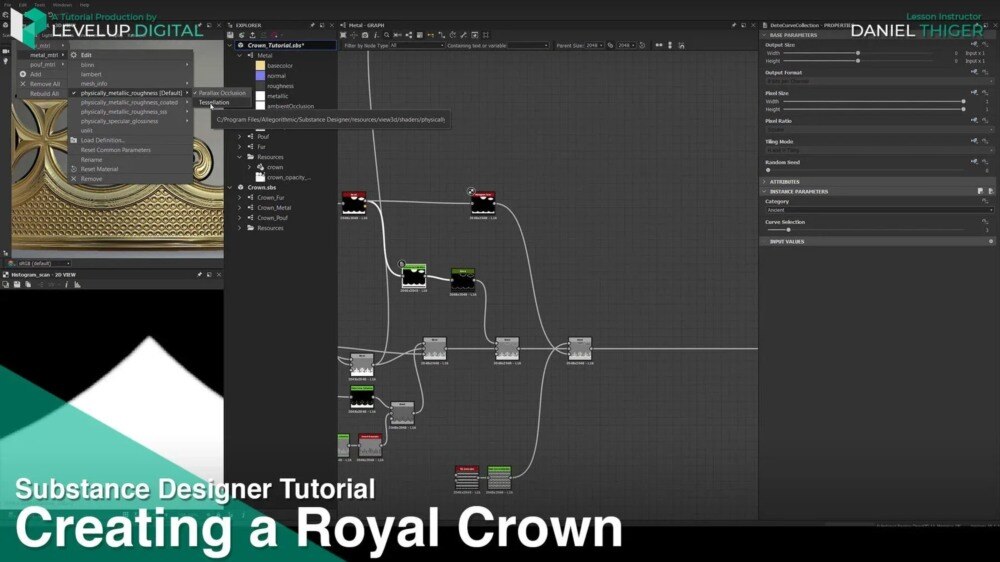Image resolution: width=1000 pixels, height=562 pixels.
Task: Expand the Crown_Metal graph item
Action: click(x=240, y=208)
